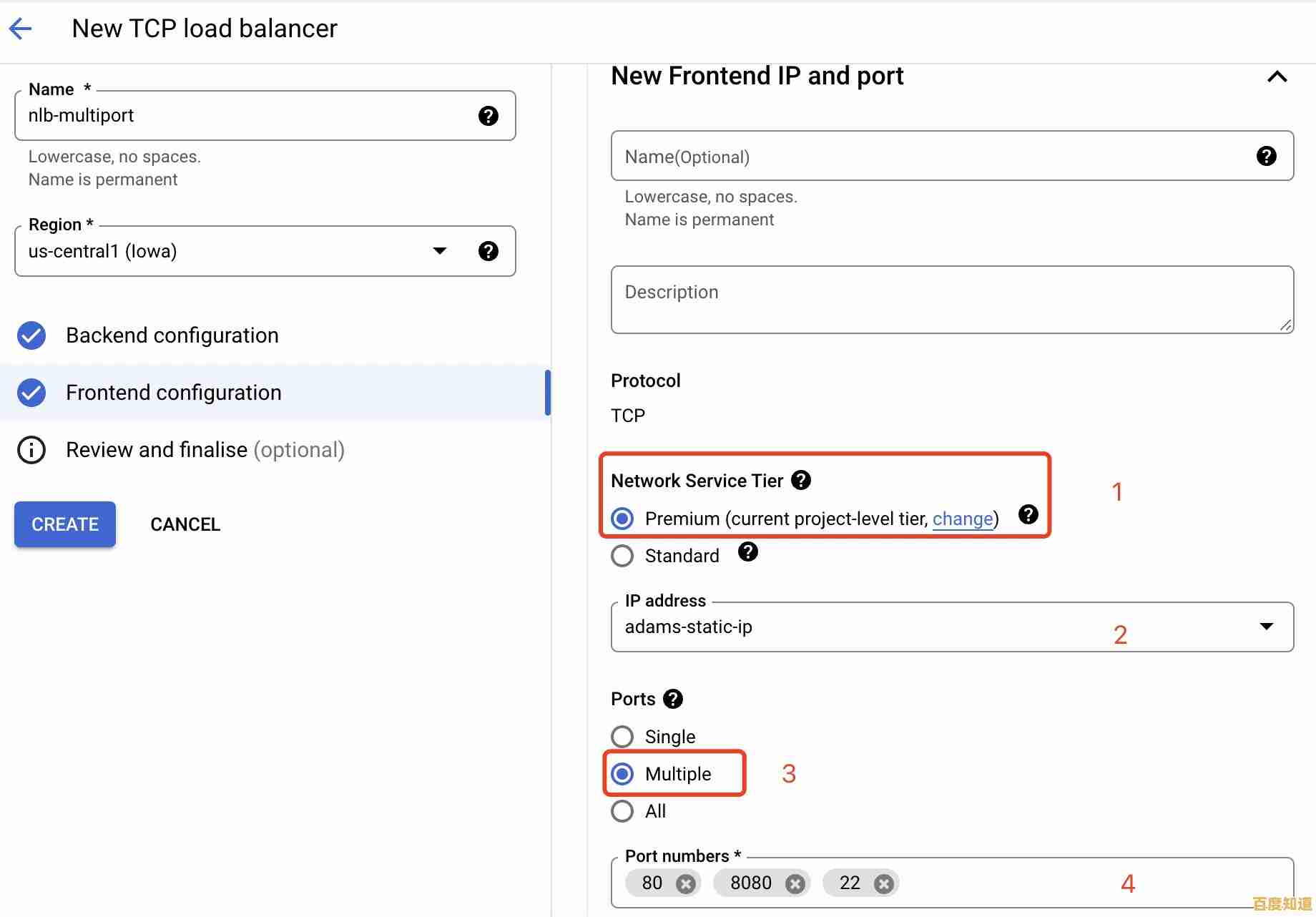The image size is (1316, 917).
Task: Open the IP address dropdown
Action: (1266, 627)
